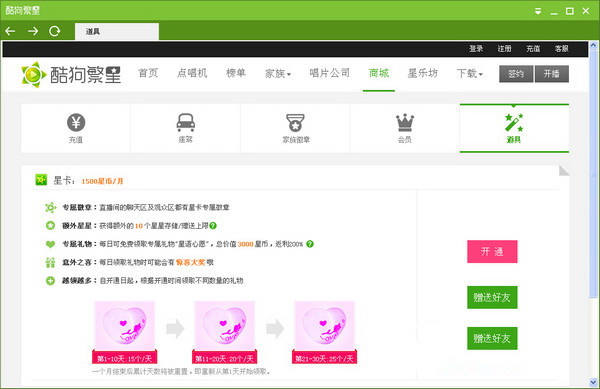Open the title bar dropdown menu icon
The width and height of the screenshot is (600, 389).
click(x=538, y=11)
